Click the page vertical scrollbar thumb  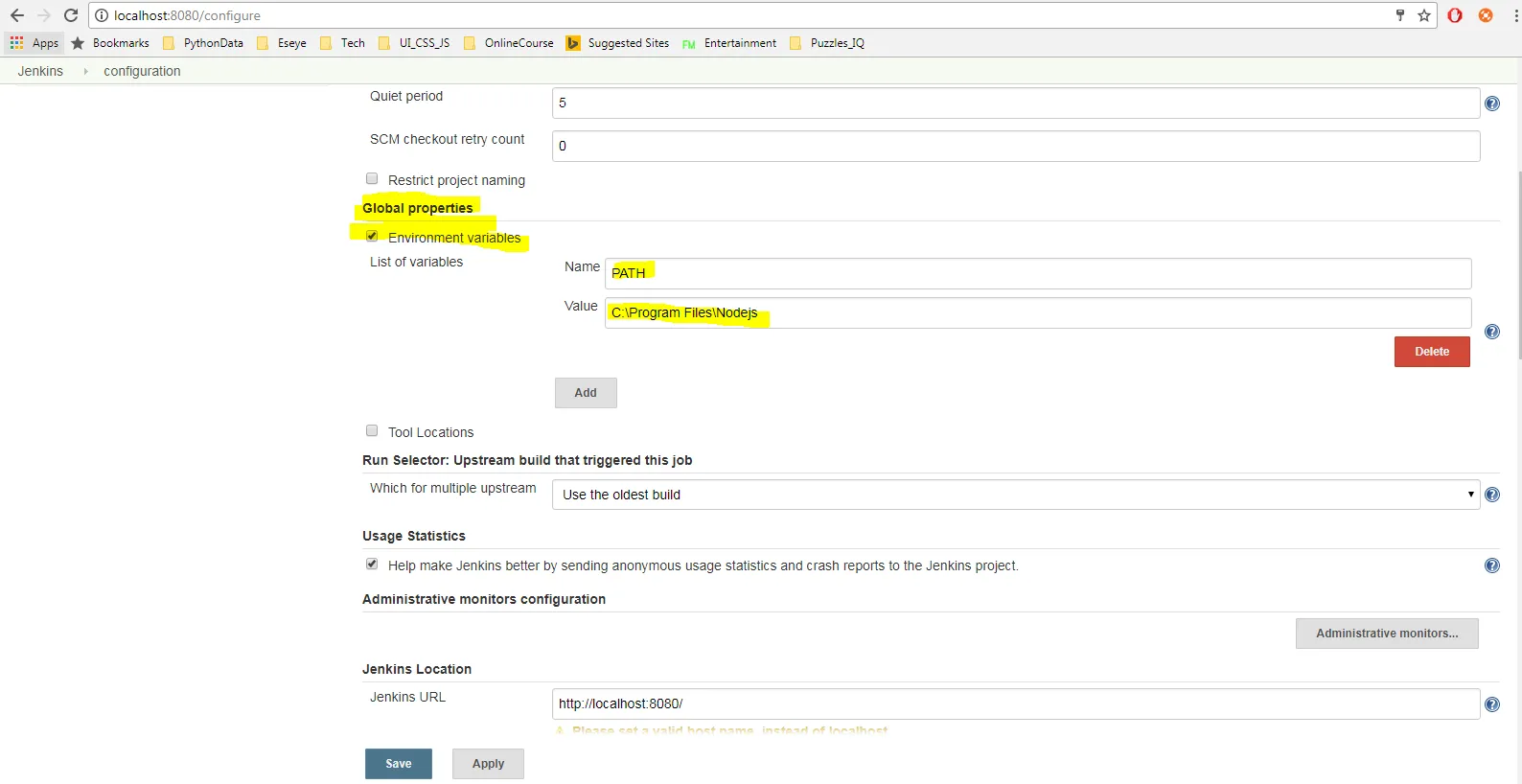1518,265
